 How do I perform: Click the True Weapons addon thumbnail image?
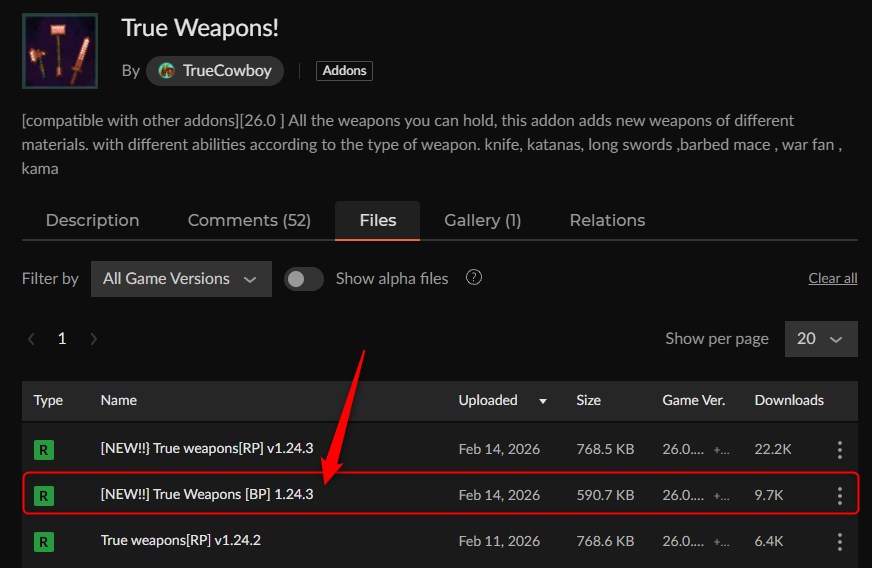(60, 51)
